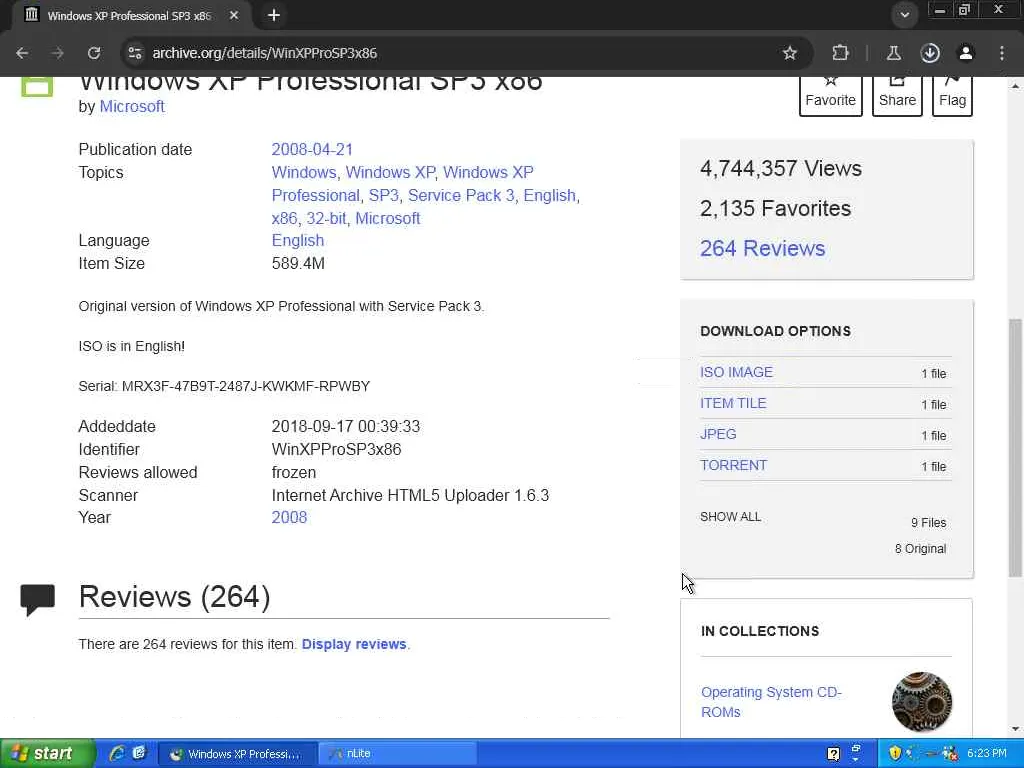The width and height of the screenshot is (1024, 768).
Task: Show browser downloads
Action: pos(930,53)
